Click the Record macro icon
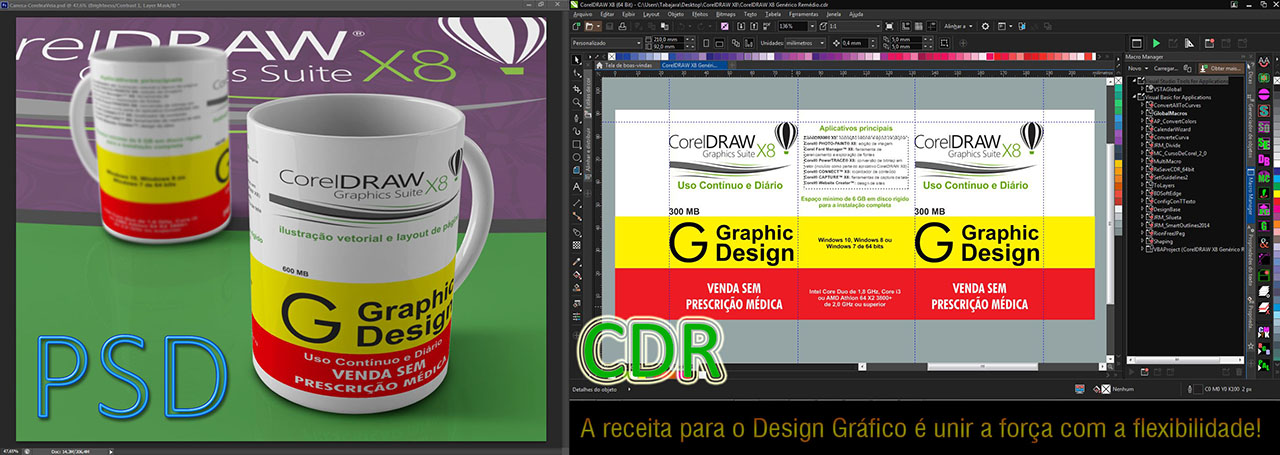Screen dimensions: 1280x455 (x=1209, y=43)
